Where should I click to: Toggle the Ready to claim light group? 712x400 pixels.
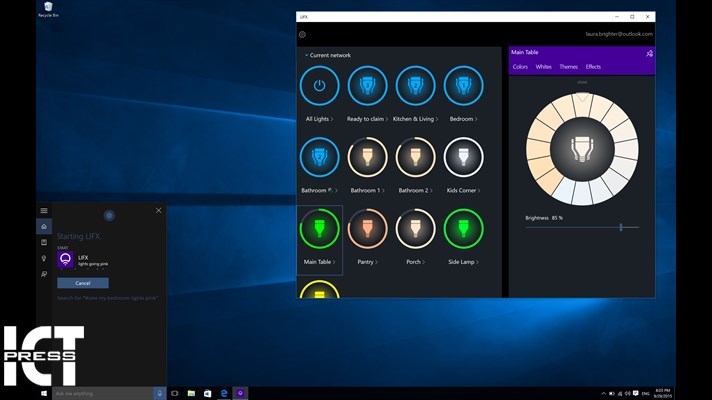[x=367, y=86]
